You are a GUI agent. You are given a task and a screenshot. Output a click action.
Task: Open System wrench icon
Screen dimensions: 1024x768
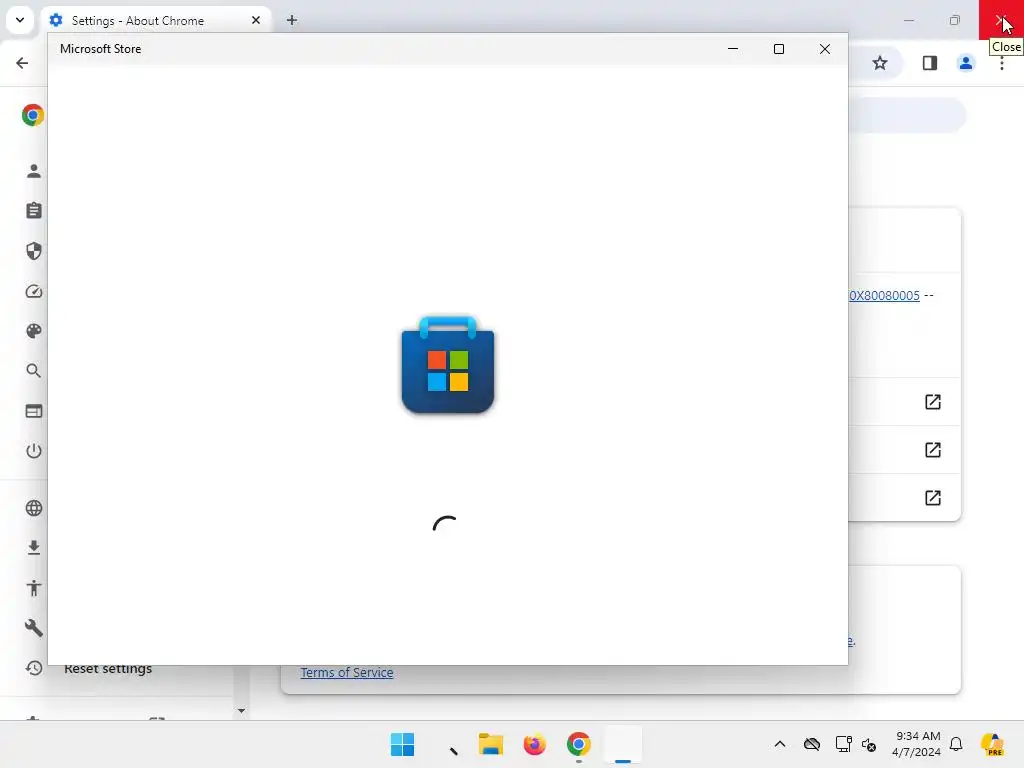pyautogui.click(x=34, y=628)
